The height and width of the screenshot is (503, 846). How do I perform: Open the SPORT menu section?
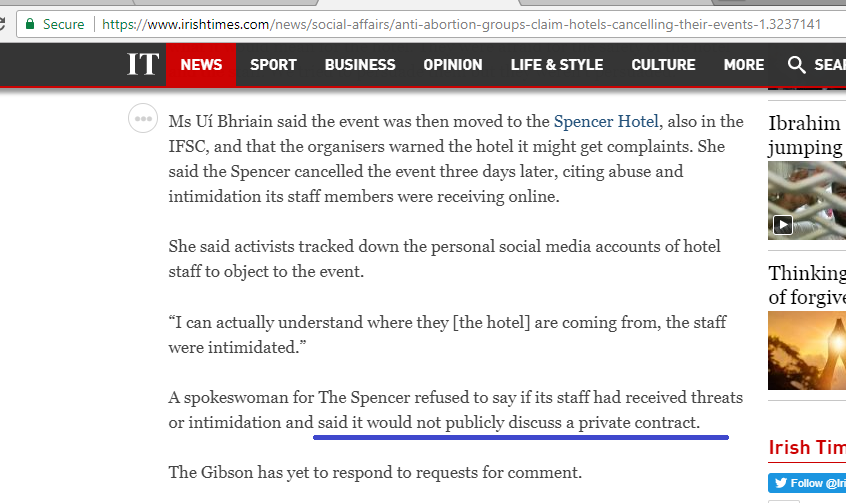pyautogui.click(x=273, y=65)
